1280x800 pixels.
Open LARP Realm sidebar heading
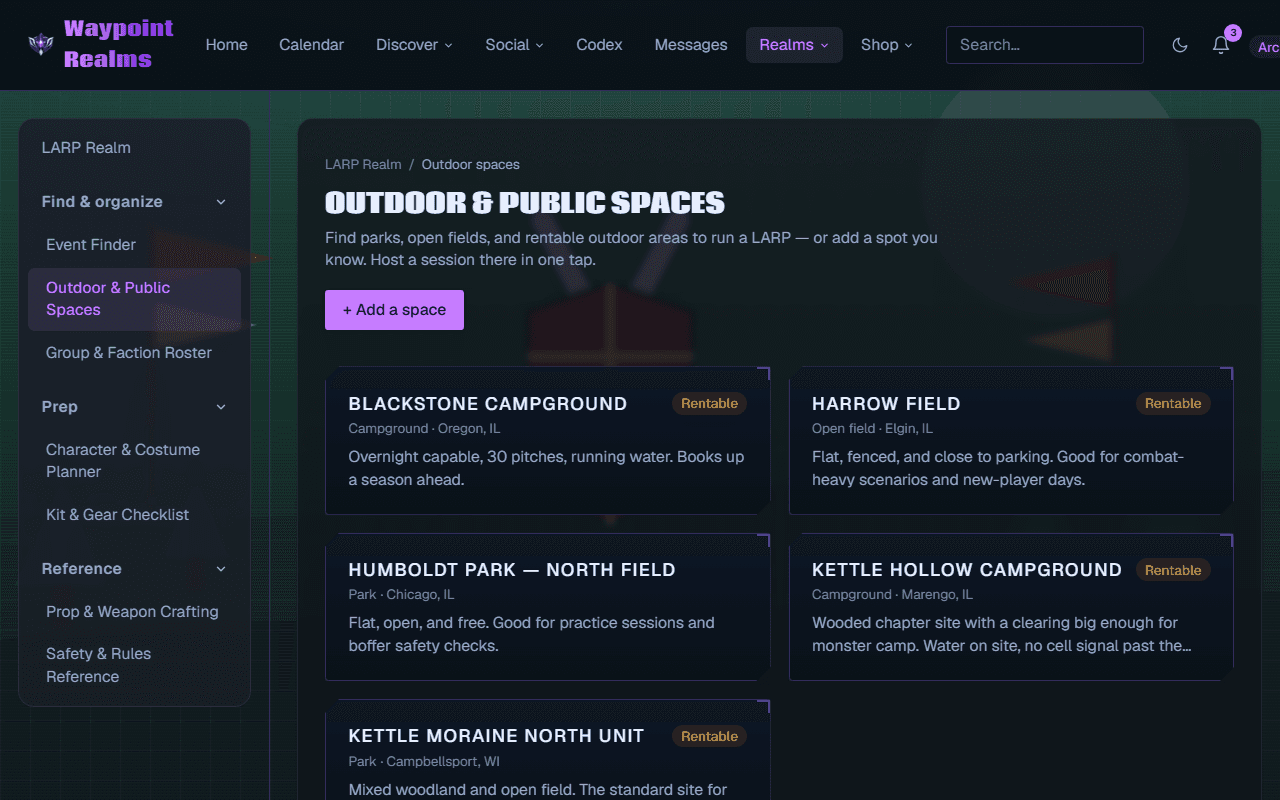point(86,148)
